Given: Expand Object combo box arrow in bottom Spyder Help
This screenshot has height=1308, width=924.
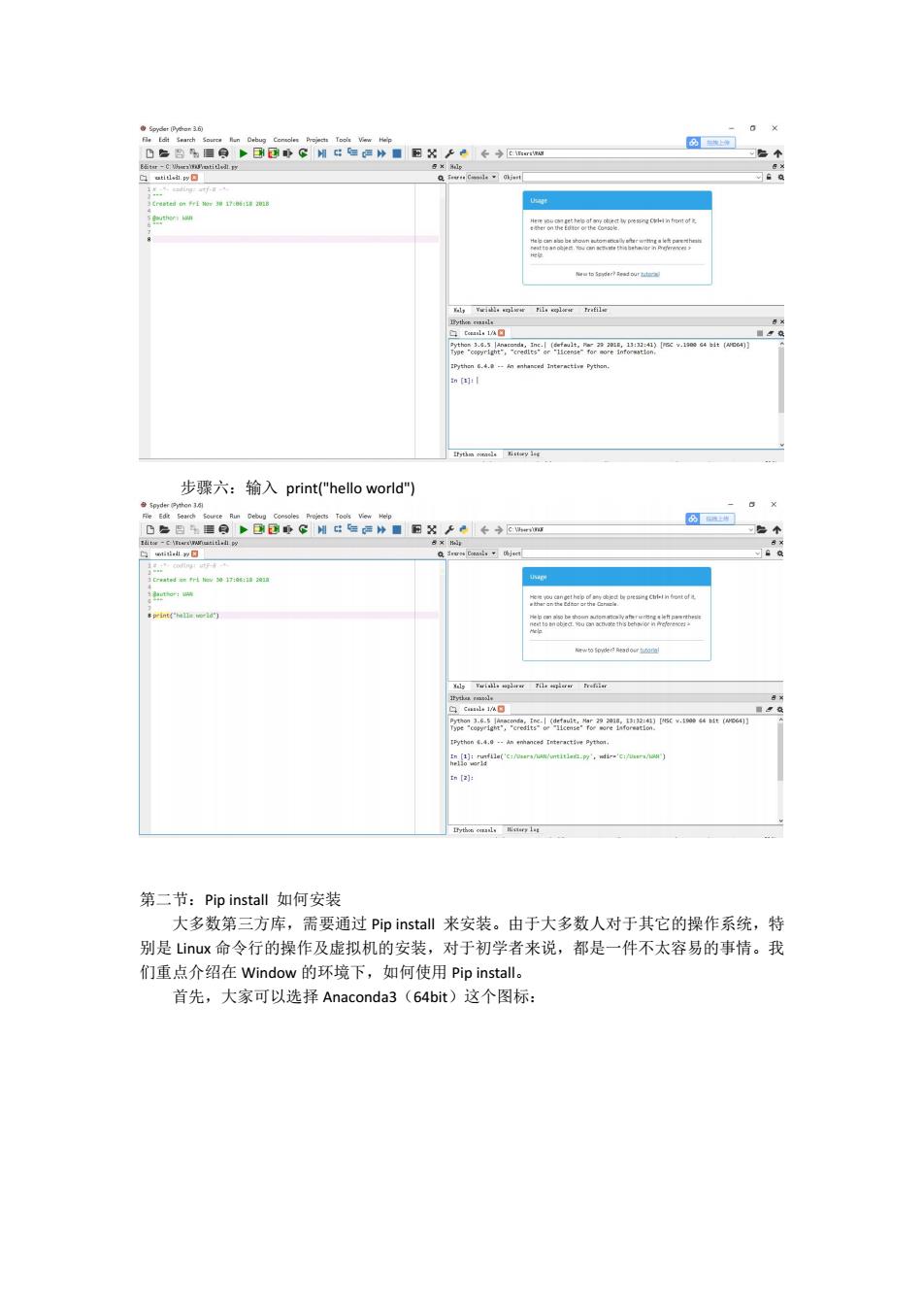Looking at the screenshot, I should point(759,553).
